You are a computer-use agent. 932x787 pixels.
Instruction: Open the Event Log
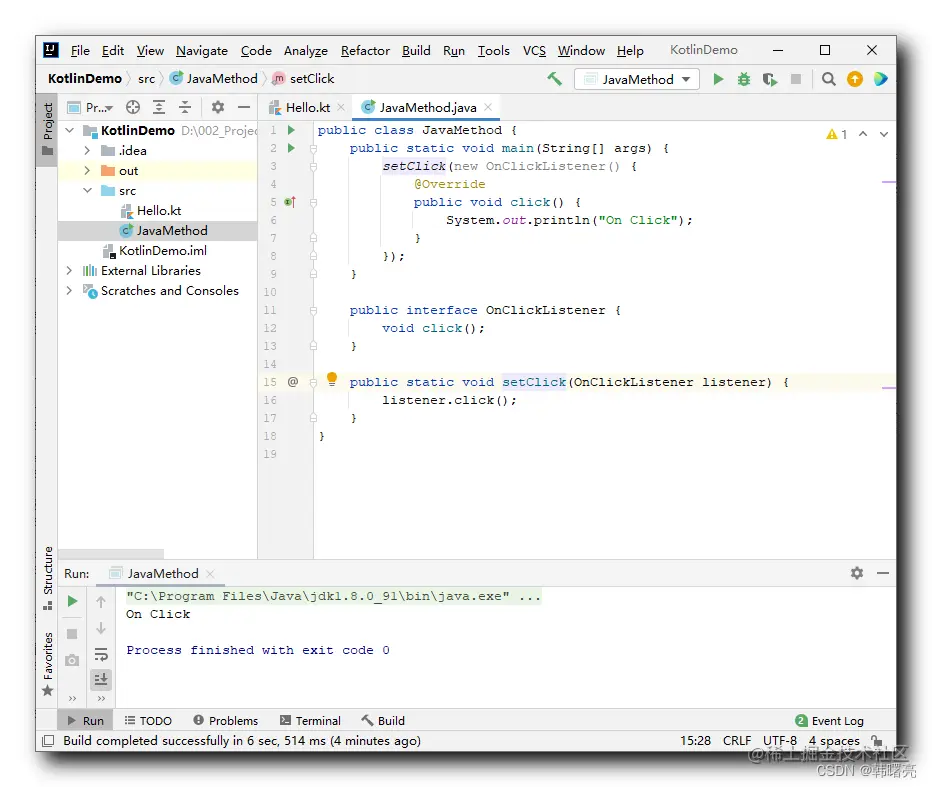pos(829,720)
